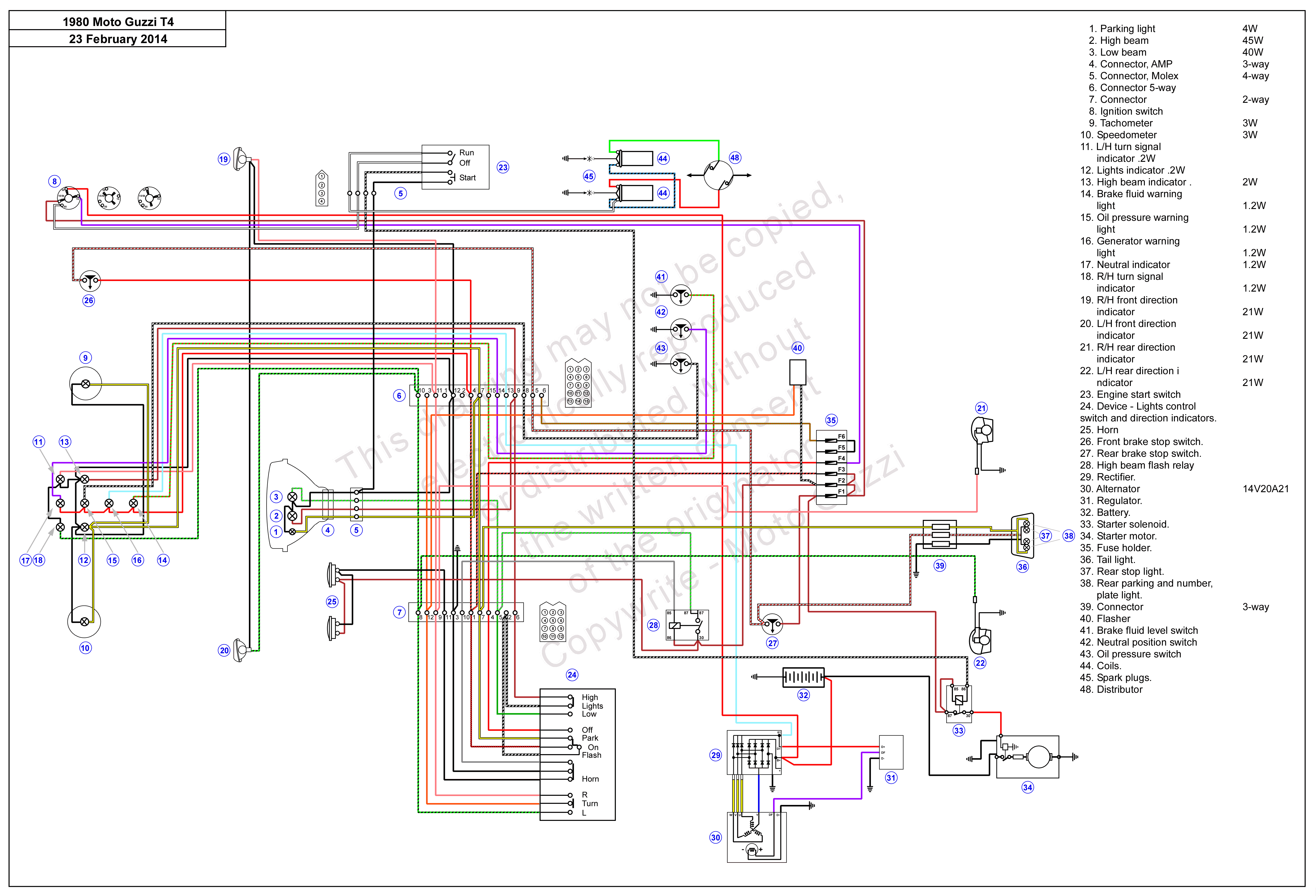Viewport: 1316px width, 896px height.
Task: Click the high beam flash relay numbered 28
Action: (687, 625)
